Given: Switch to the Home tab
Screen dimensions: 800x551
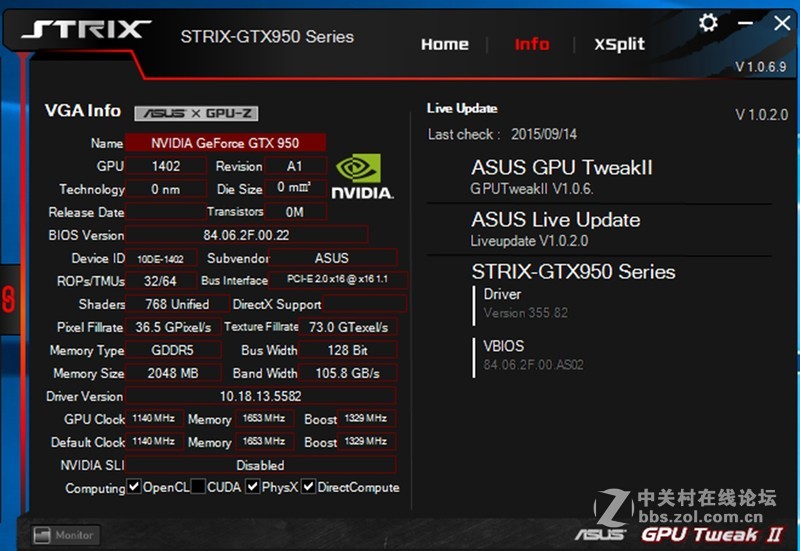Looking at the screenshot, I should click(x=444, y=44).
